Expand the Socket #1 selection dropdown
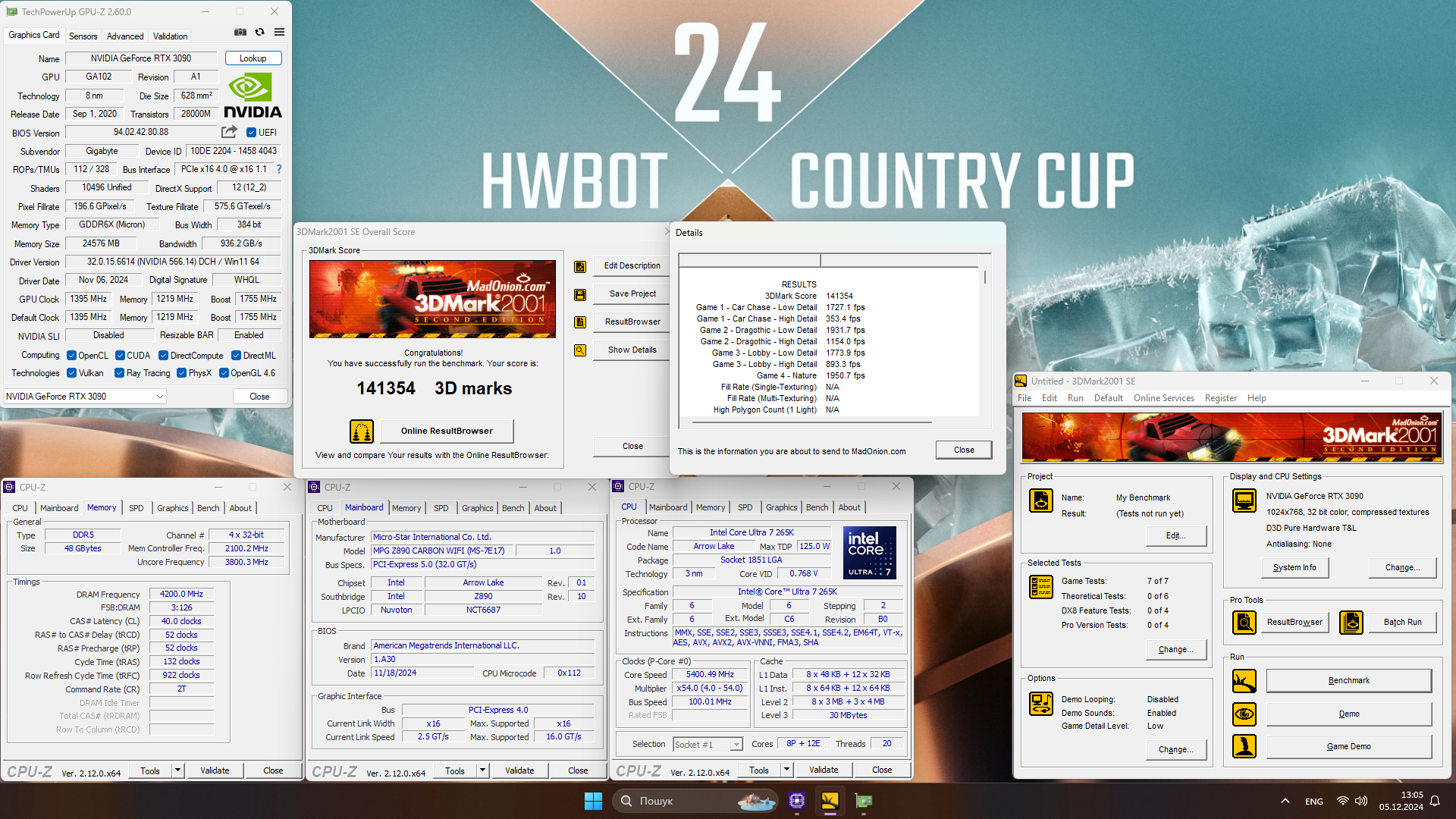The height and width of the screenshot is (819, 1456). click(x=736, y=745)
